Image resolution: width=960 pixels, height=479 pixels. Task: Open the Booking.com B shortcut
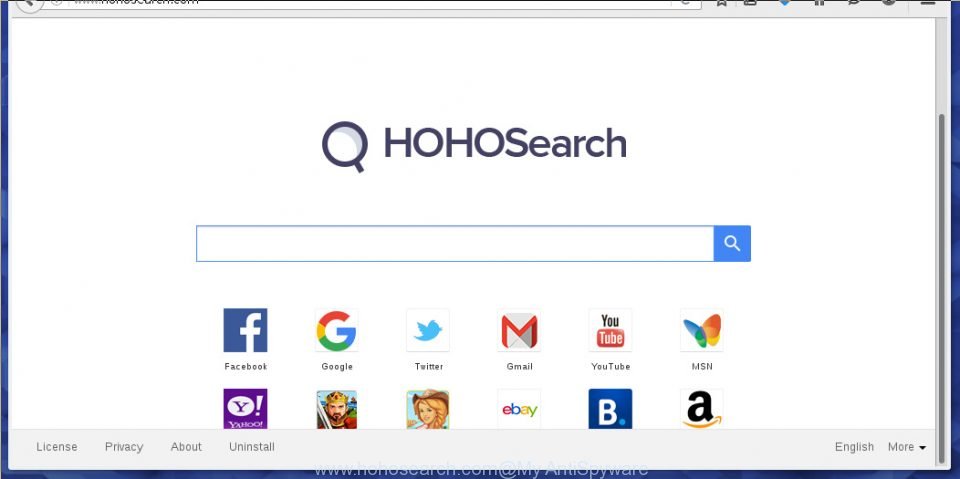click(x=610, y=409)
